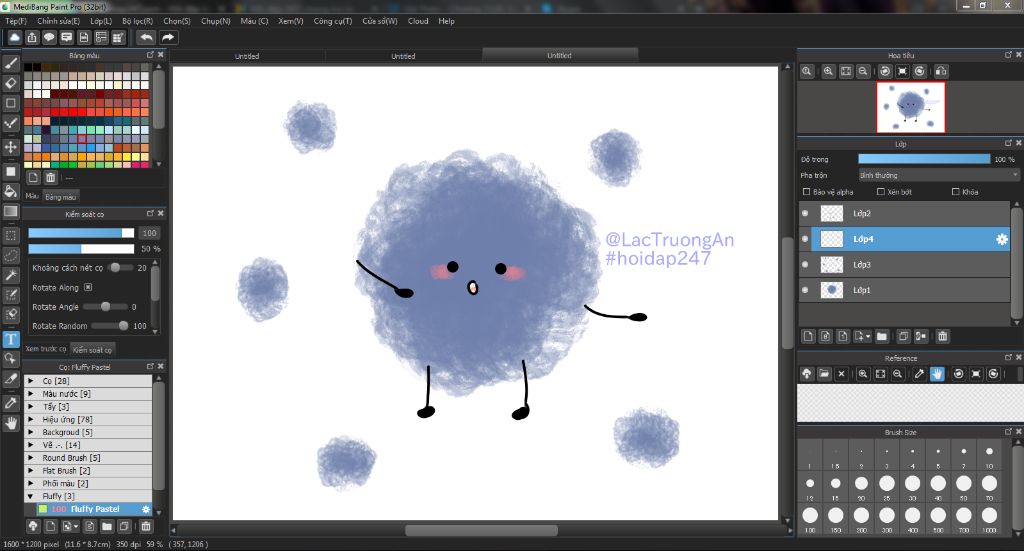The height and width of the screenshot is (551, 1024).
Task: Collapse the Fluffy [3] brush group
Action: (x=31, y=496)
